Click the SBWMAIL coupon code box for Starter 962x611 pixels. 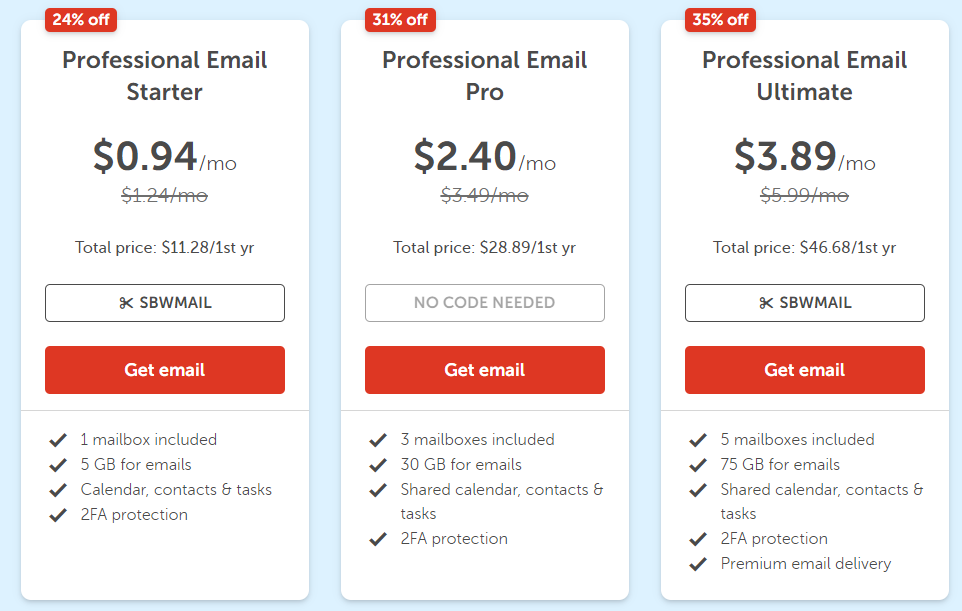point(164,302)
